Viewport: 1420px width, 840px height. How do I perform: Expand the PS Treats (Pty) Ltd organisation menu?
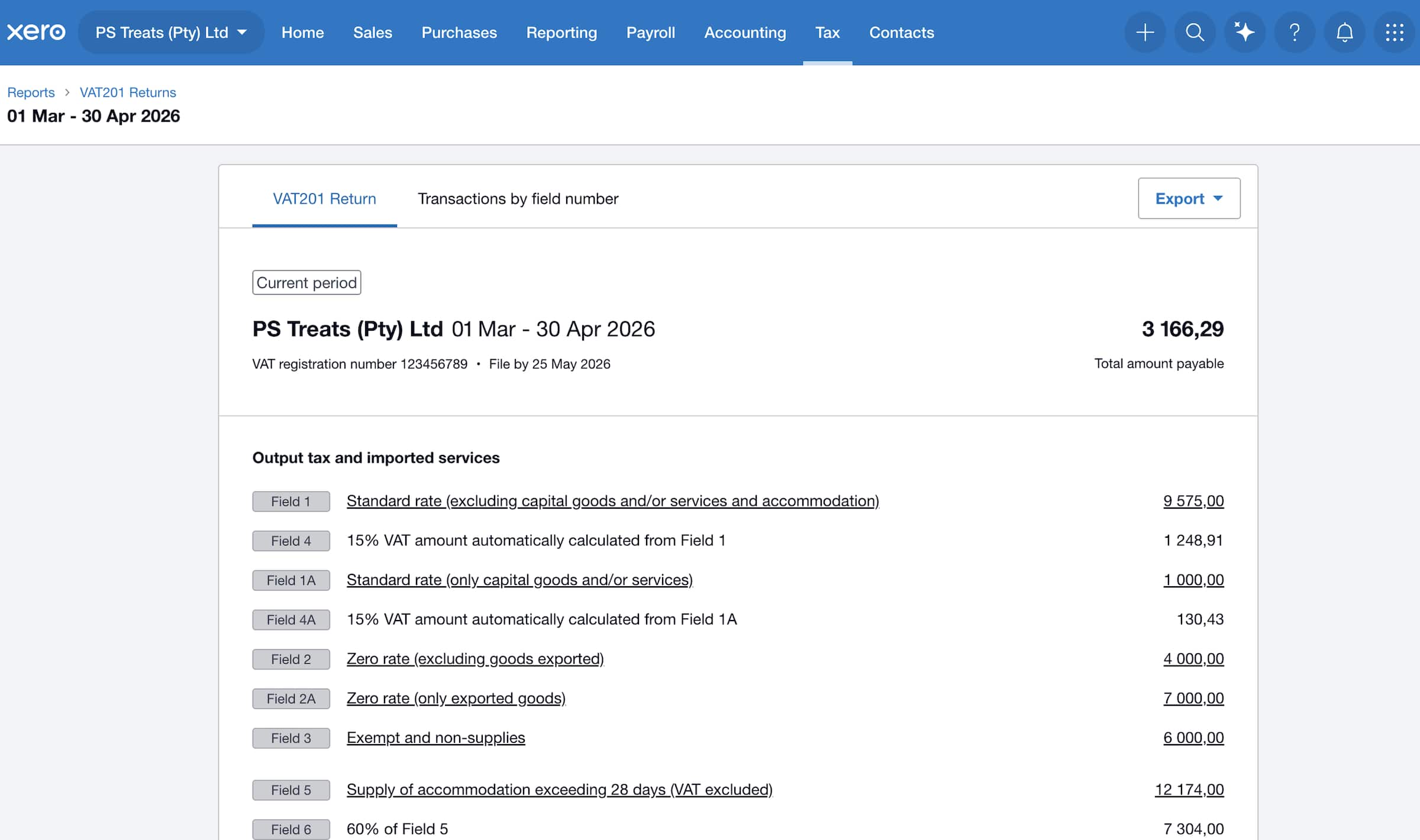(171, 32)
